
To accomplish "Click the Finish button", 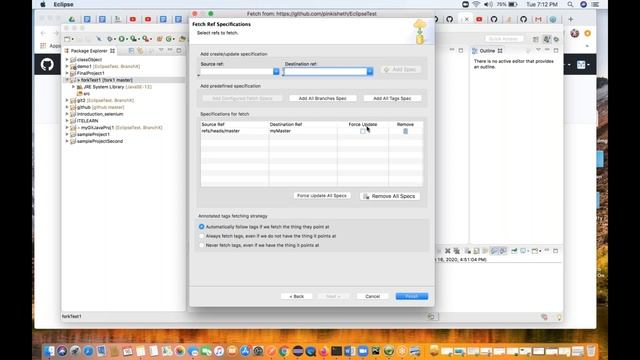I will (411, 296).
